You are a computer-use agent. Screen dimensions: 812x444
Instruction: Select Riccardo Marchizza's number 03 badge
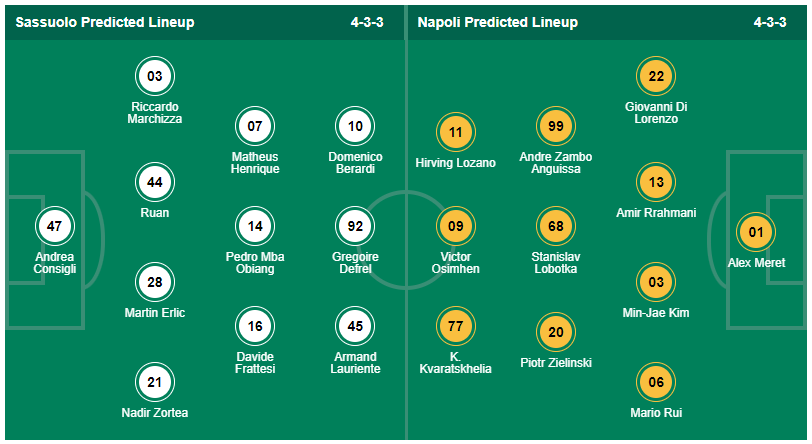point(155,76)
